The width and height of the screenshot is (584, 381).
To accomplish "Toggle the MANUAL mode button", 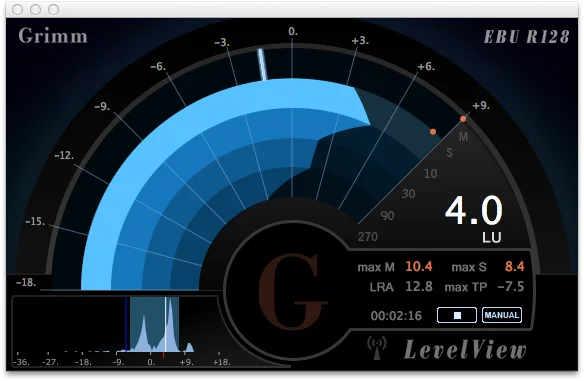I will [x=502, y=315].
